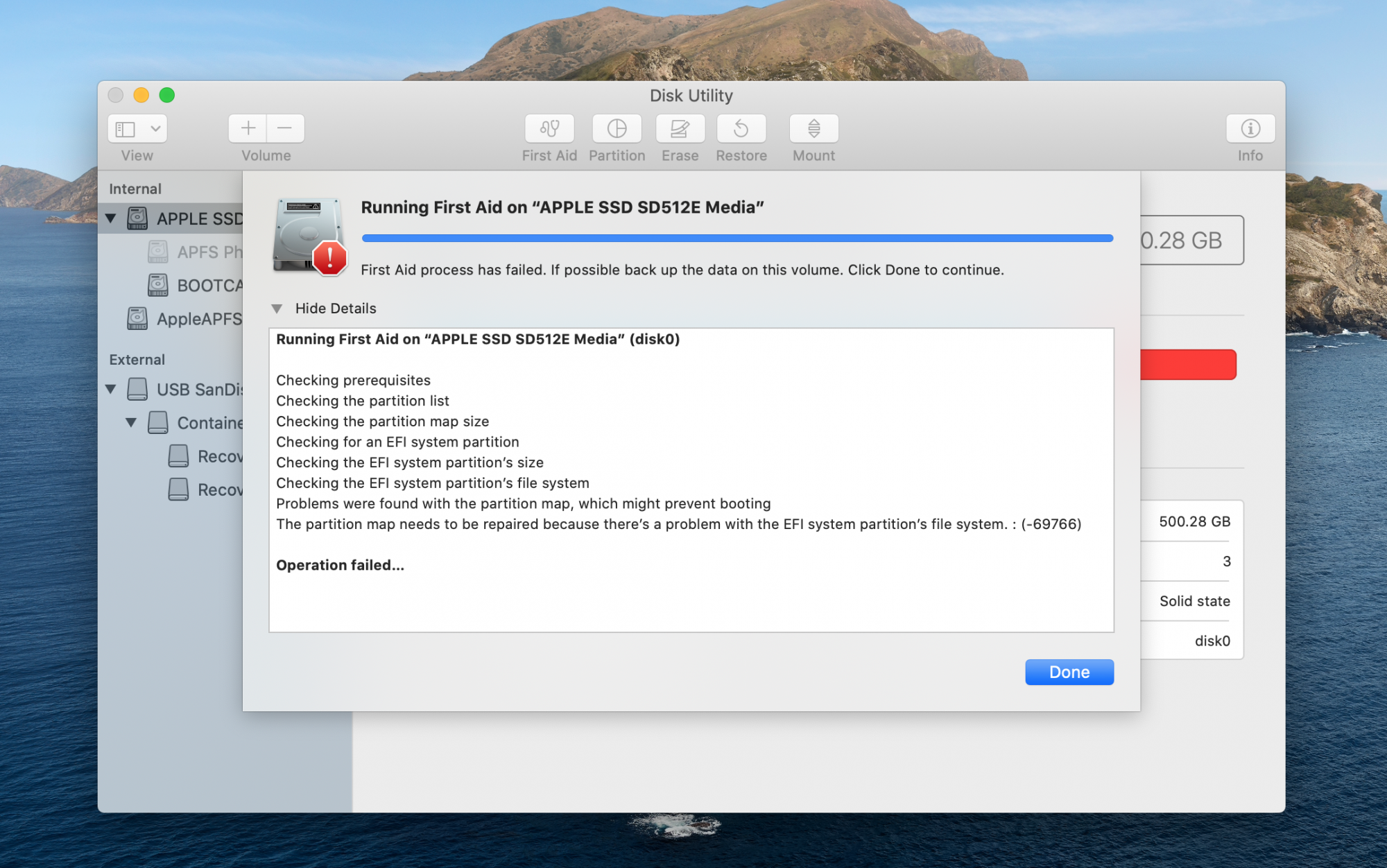
Task: Select the Restore arrow icon
Action: (741, 128)
